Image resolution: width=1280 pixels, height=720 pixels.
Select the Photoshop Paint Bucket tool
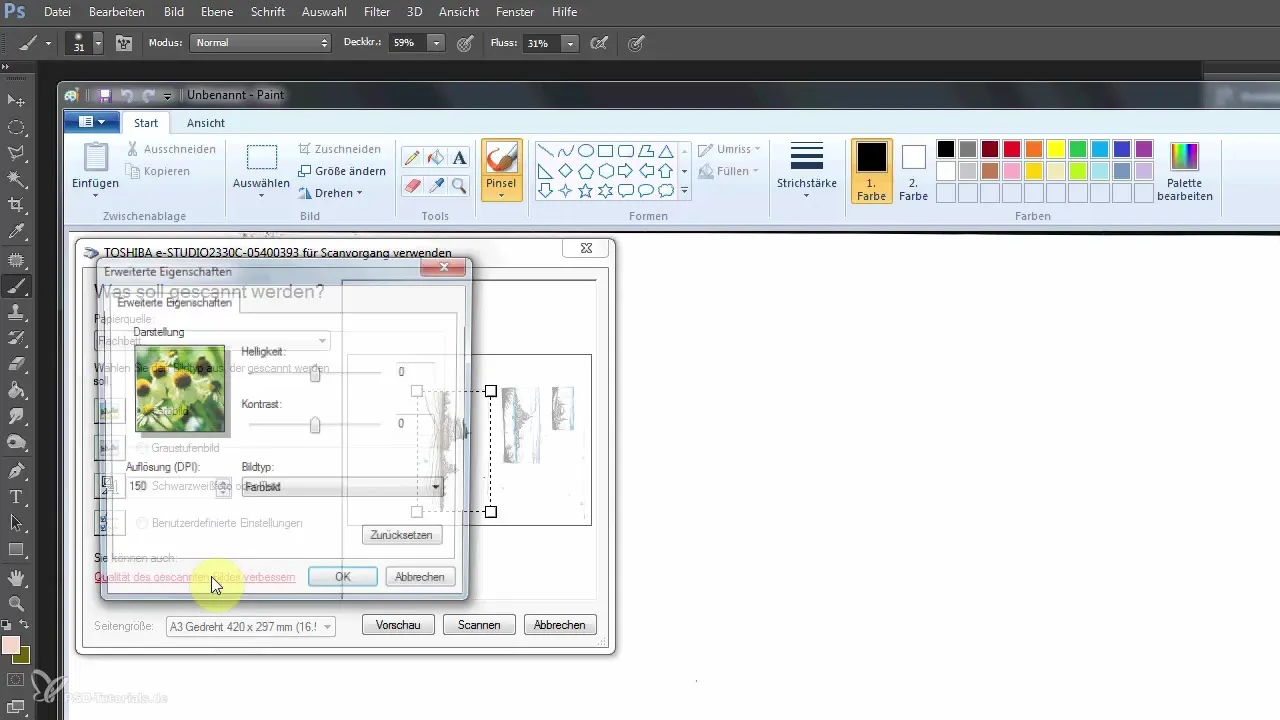pyautogui.click(x=16, y=390)
